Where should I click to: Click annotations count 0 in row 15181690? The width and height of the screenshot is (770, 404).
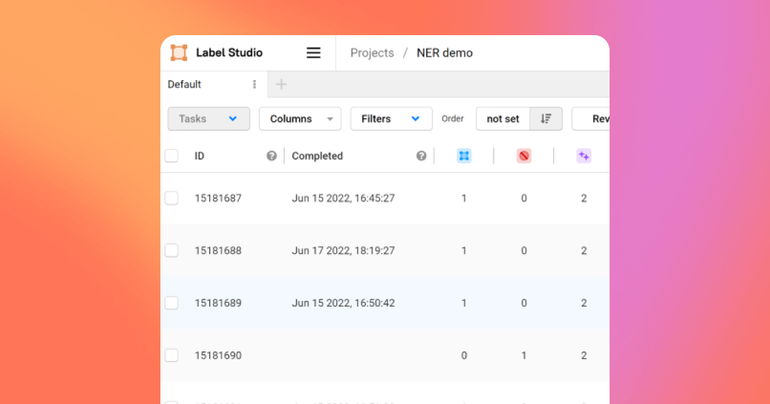[464, 355]
